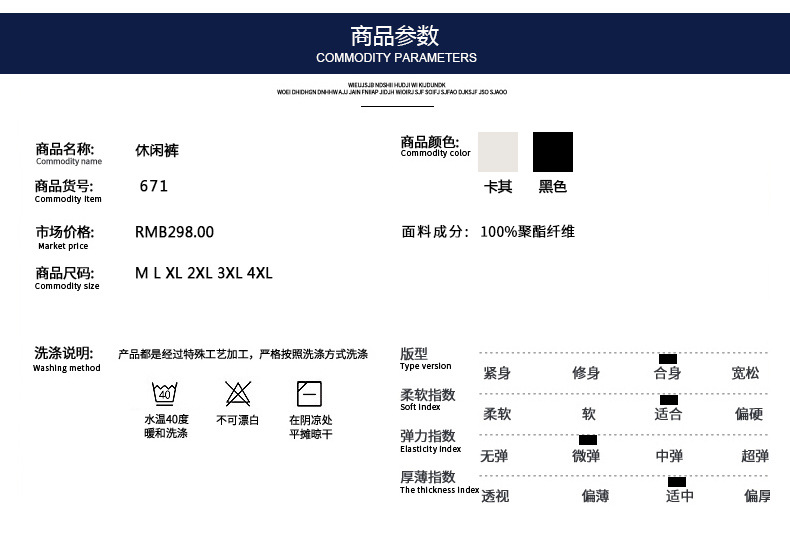Click the 微弹 elasticity option

(586, 456)
